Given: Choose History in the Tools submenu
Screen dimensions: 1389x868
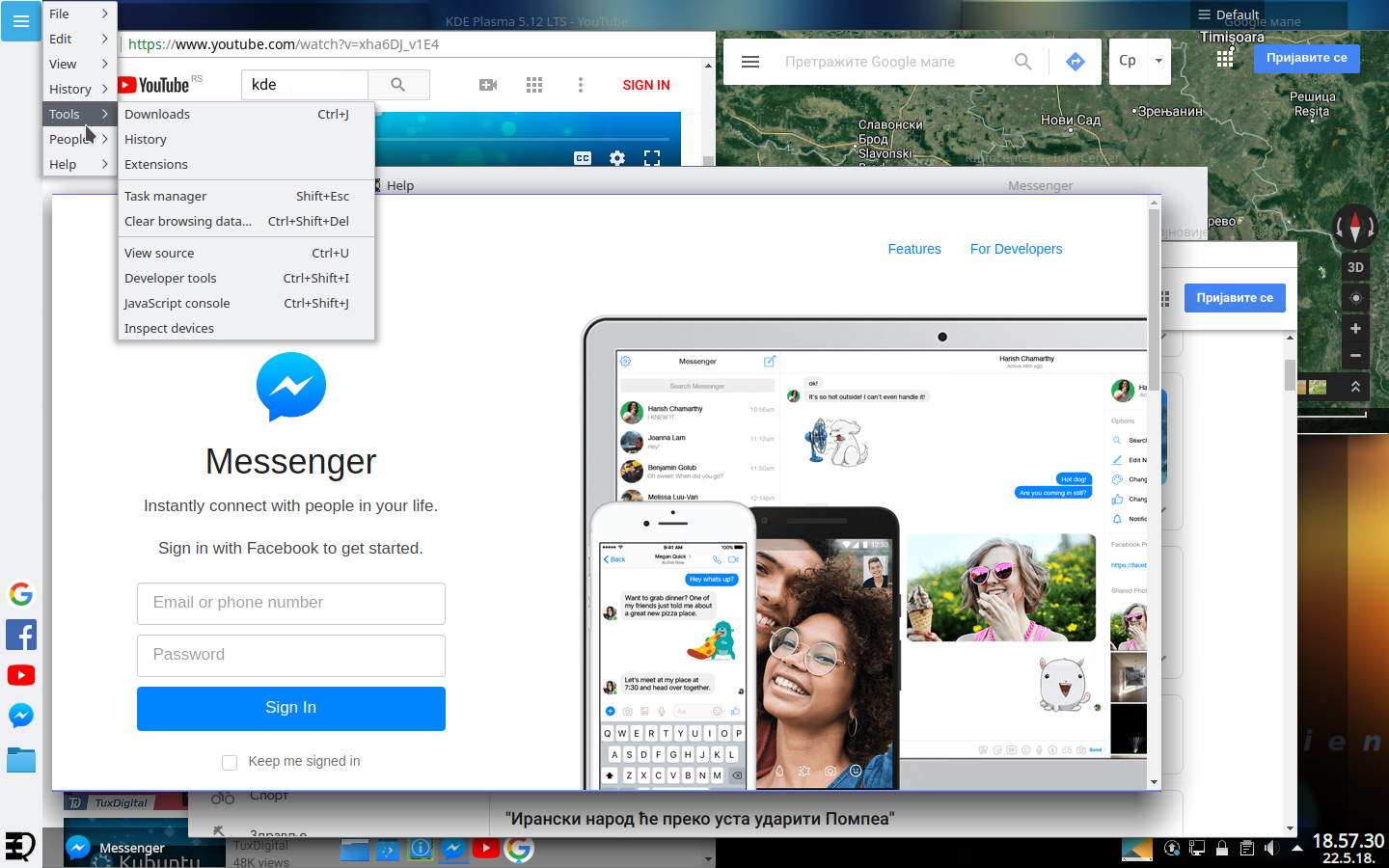Looking at the screenshot, I should (246, 139).
